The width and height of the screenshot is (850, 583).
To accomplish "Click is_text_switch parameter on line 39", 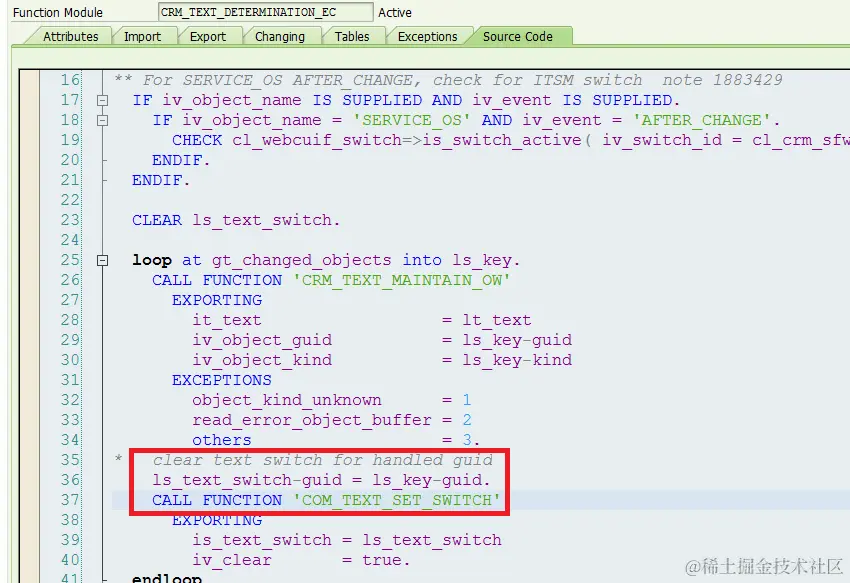I will [x=262, y=540].
